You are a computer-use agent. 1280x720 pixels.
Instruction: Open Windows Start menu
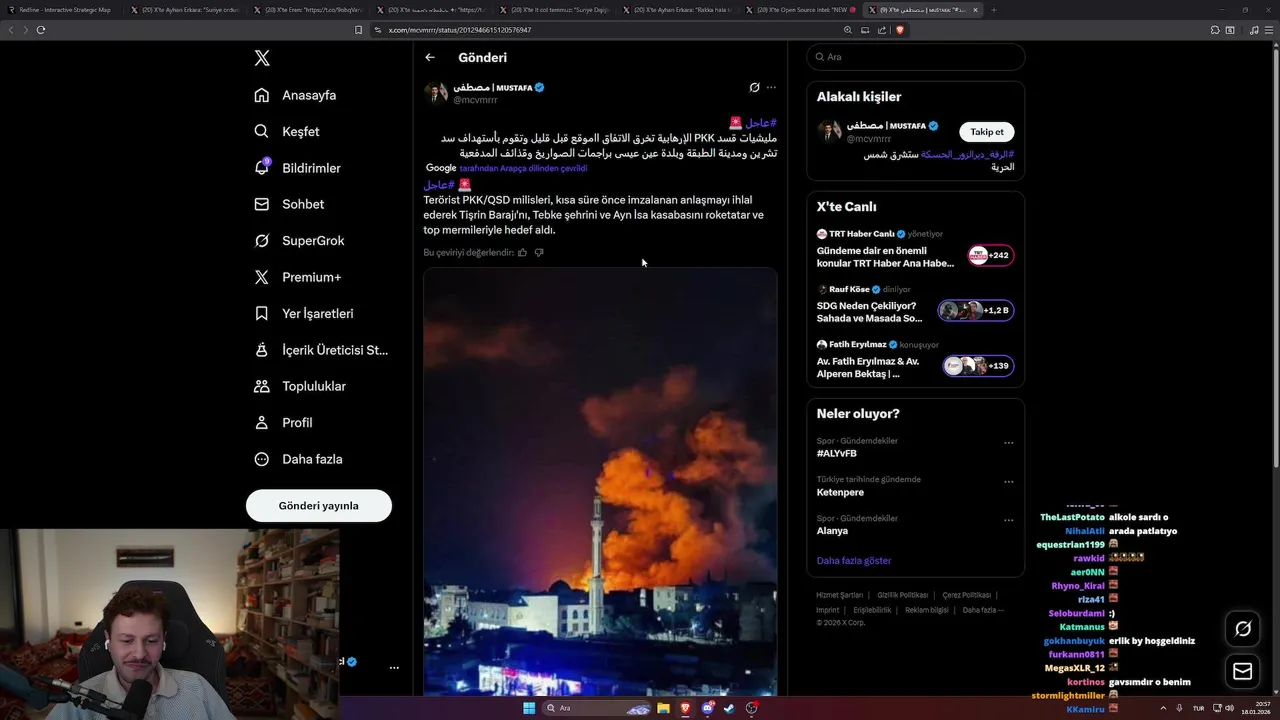[x=529, y=708]
